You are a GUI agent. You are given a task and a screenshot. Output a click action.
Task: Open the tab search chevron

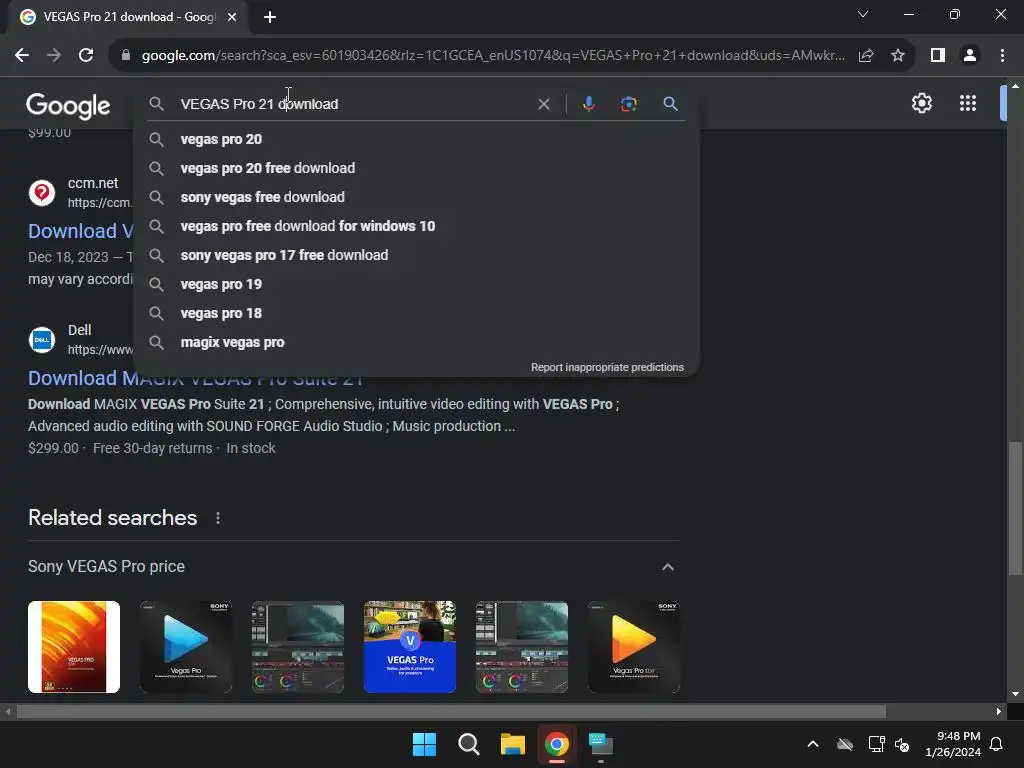pos(863,14)
